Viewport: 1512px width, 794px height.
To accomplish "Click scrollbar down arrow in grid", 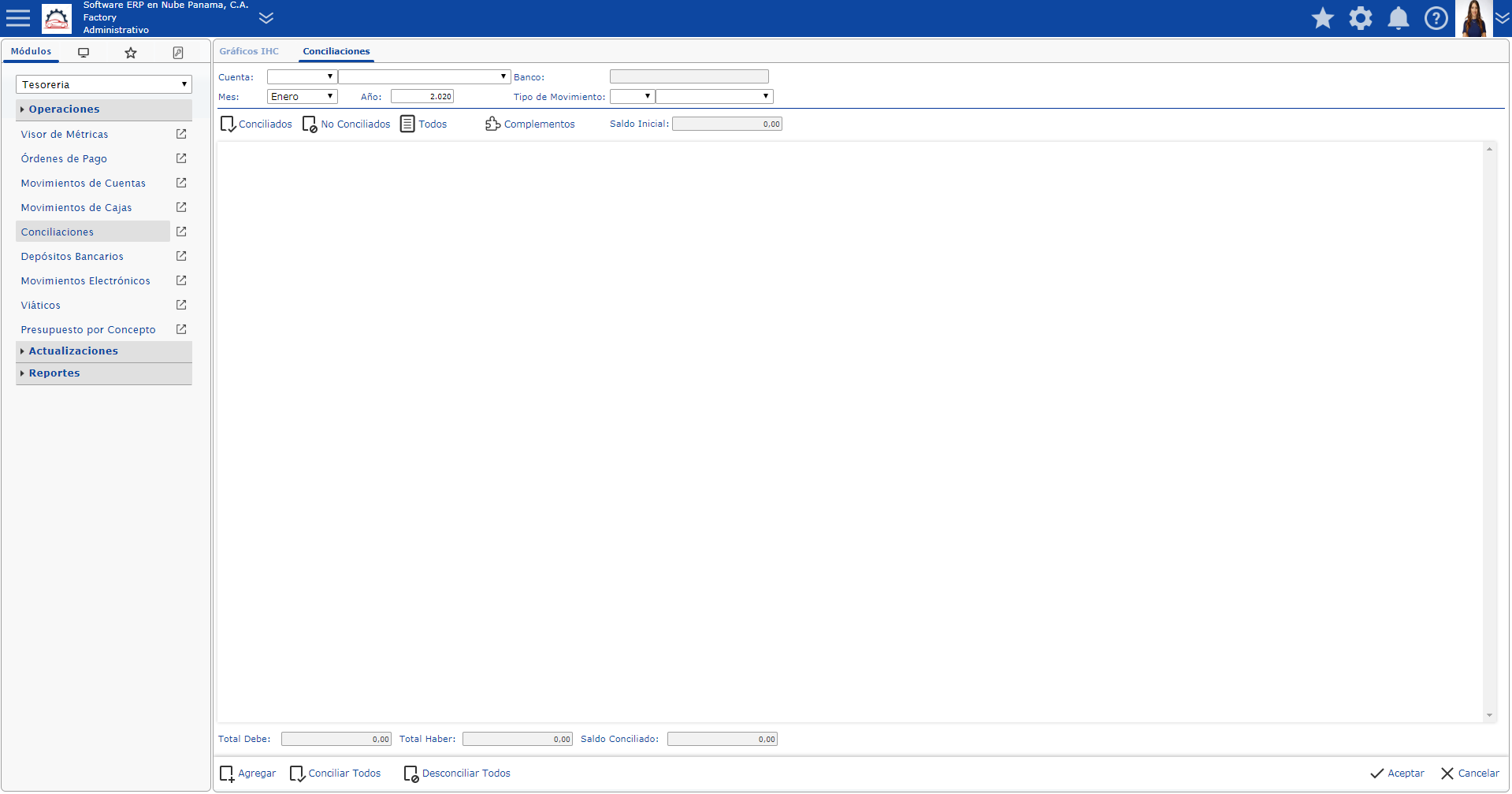I will click(1489, 715).
